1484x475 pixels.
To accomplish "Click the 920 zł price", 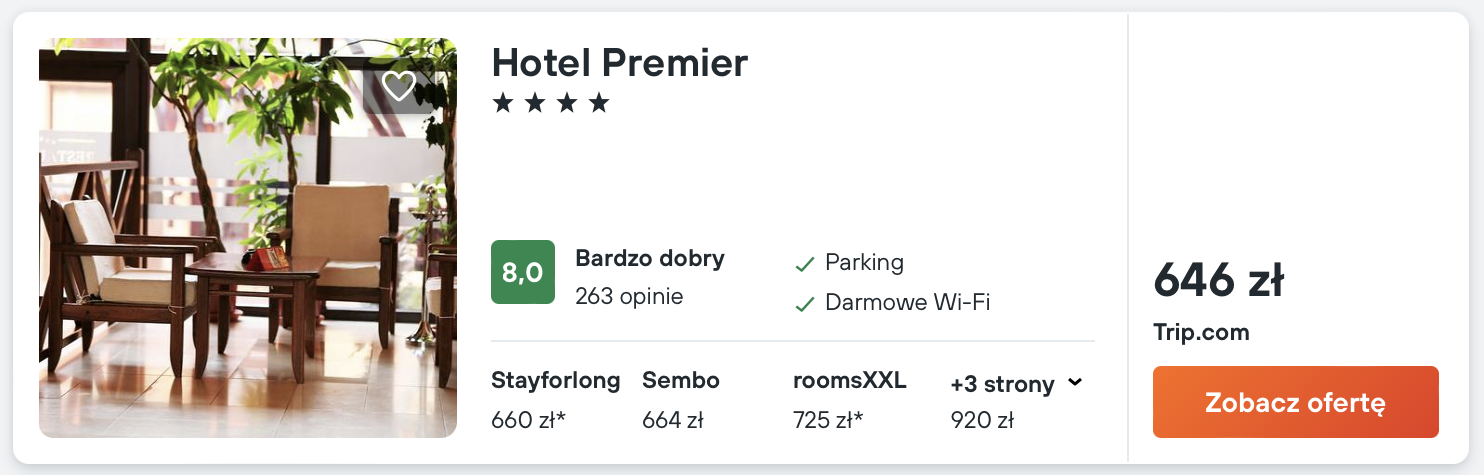I will [x=982, y=420].
